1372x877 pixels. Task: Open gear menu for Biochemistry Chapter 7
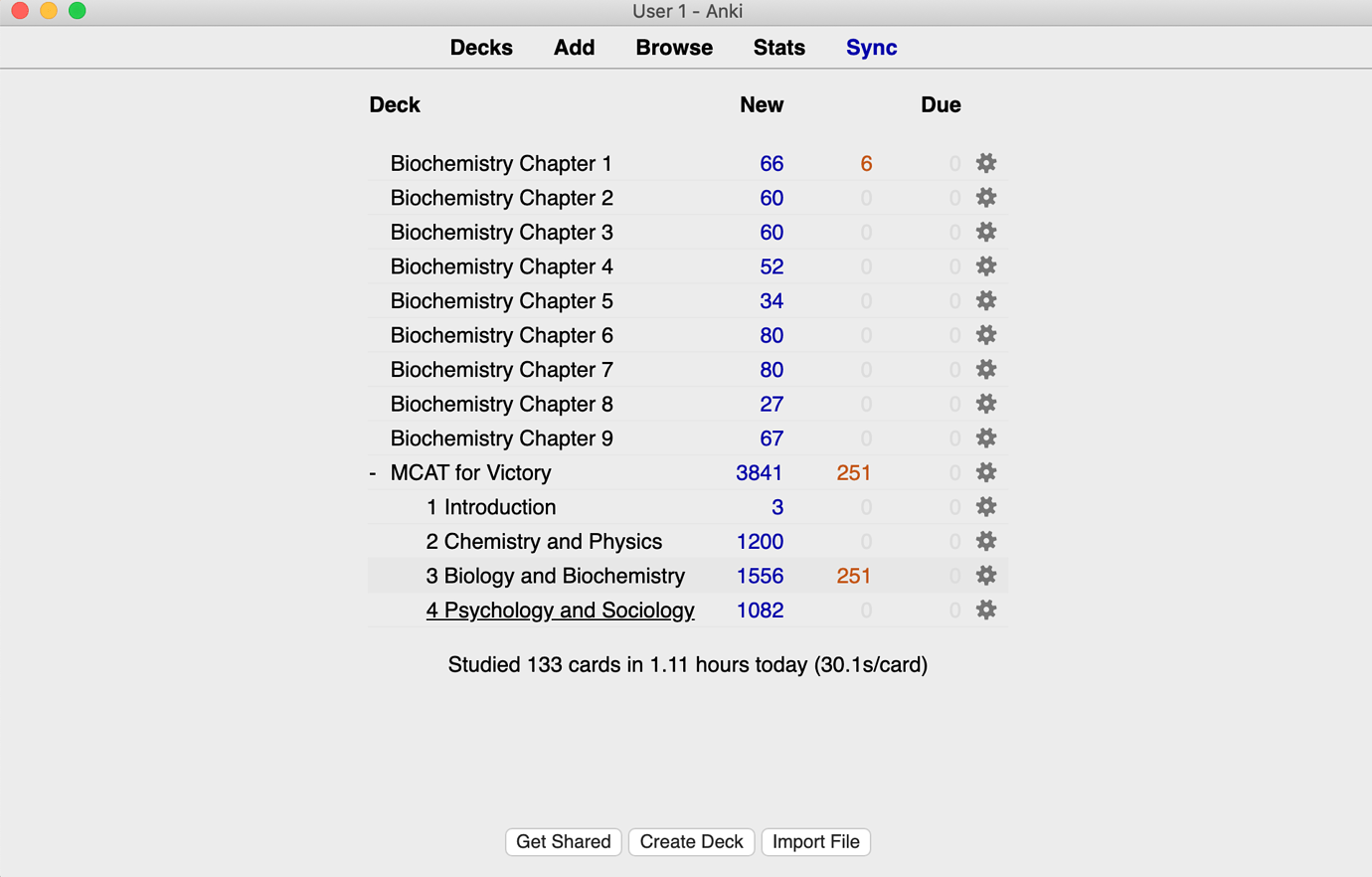(985, 370)
